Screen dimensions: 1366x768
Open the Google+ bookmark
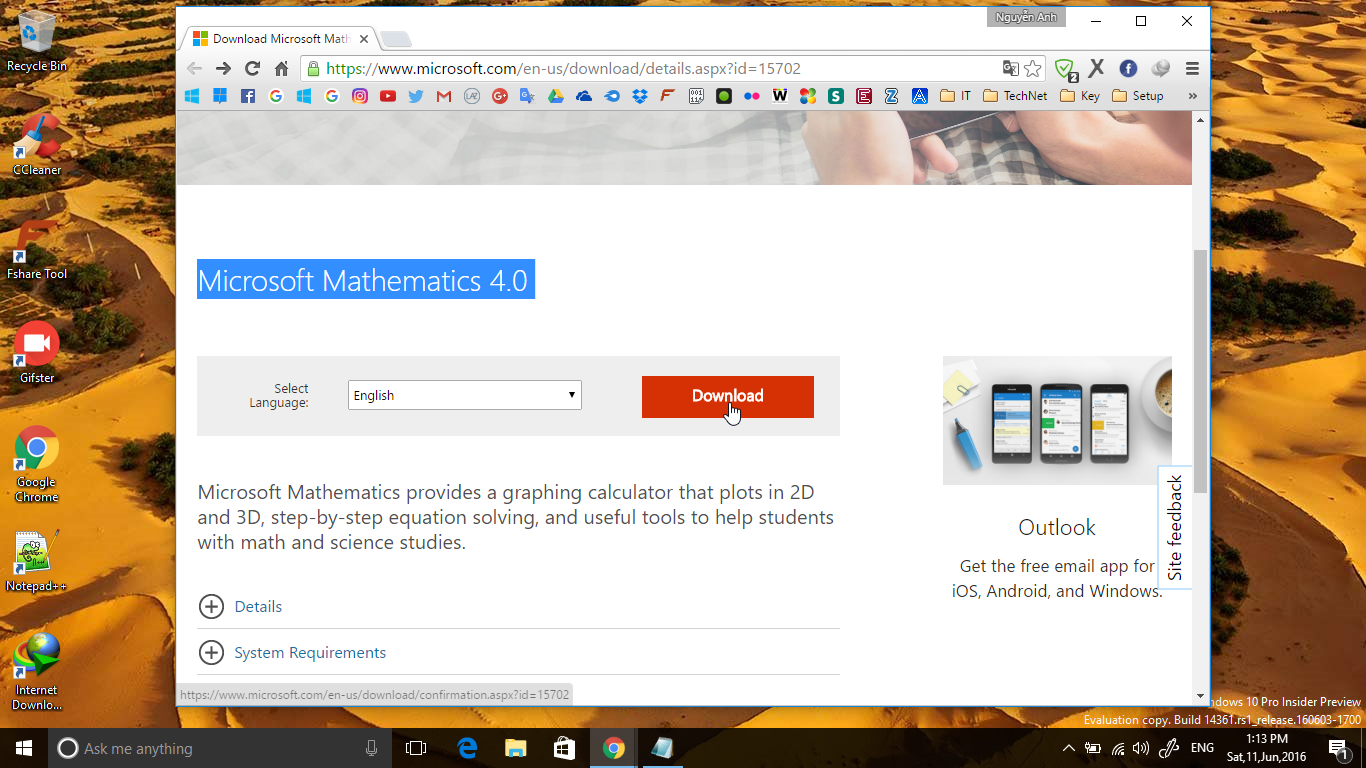click(500, 96)
